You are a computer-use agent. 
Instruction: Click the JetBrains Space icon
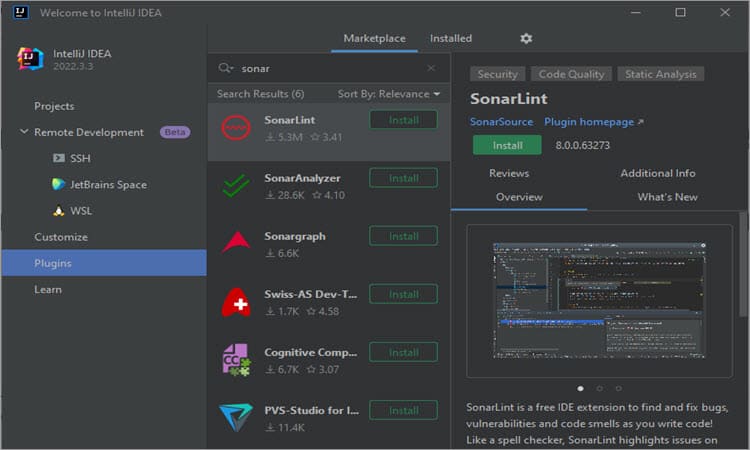point(58,184)
